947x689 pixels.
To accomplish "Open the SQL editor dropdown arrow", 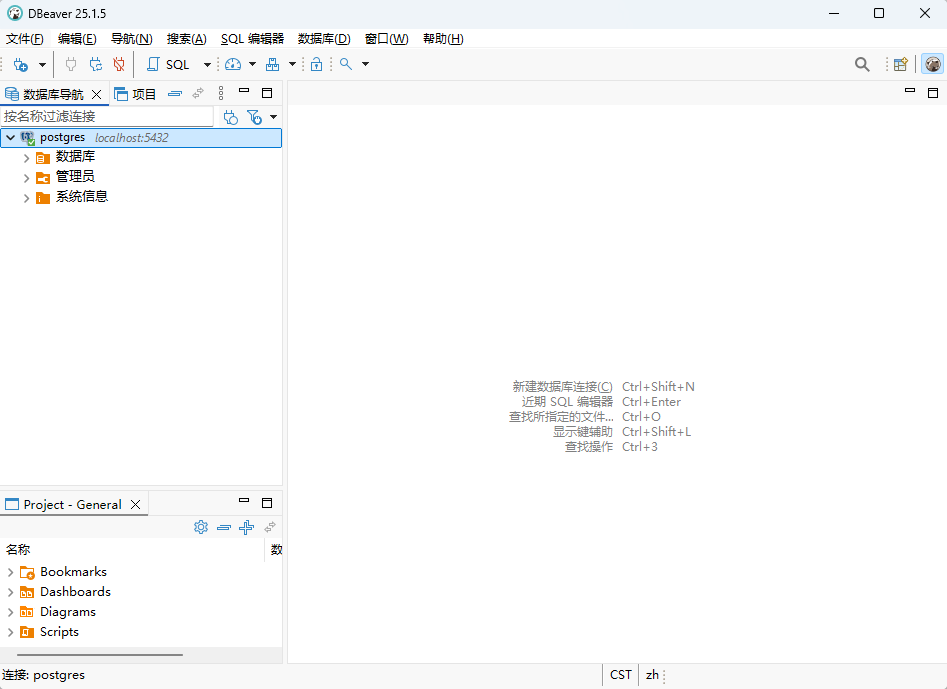I will (x=207, y=65).
